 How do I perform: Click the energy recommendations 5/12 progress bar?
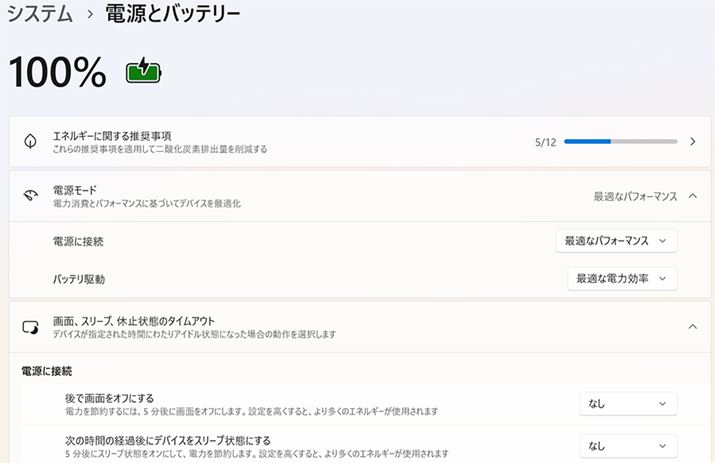pos(621,142)
